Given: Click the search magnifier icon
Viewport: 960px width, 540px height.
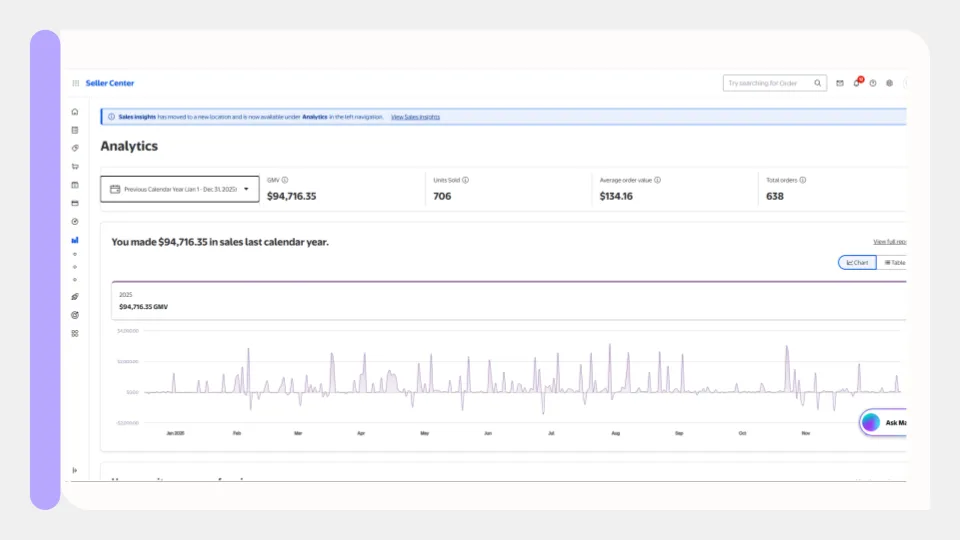Looking at the screenshot, I should tap(817, 83).
